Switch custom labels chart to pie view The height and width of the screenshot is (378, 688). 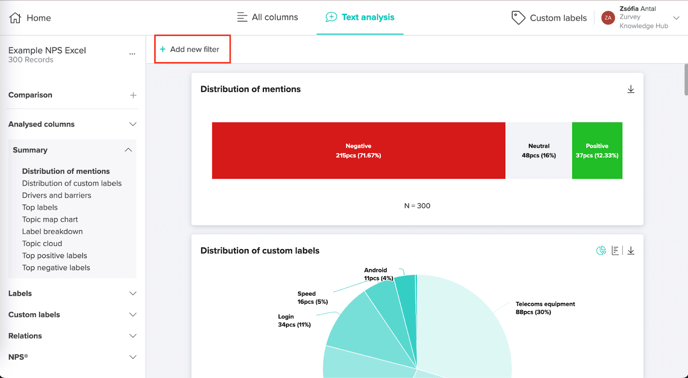pyautogui.click(x=601, y=251)
